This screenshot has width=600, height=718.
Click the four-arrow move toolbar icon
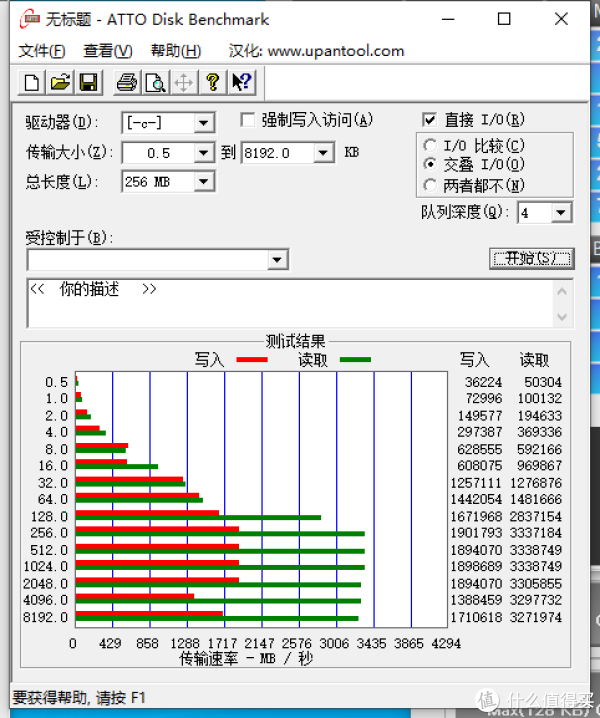point(184,82)
